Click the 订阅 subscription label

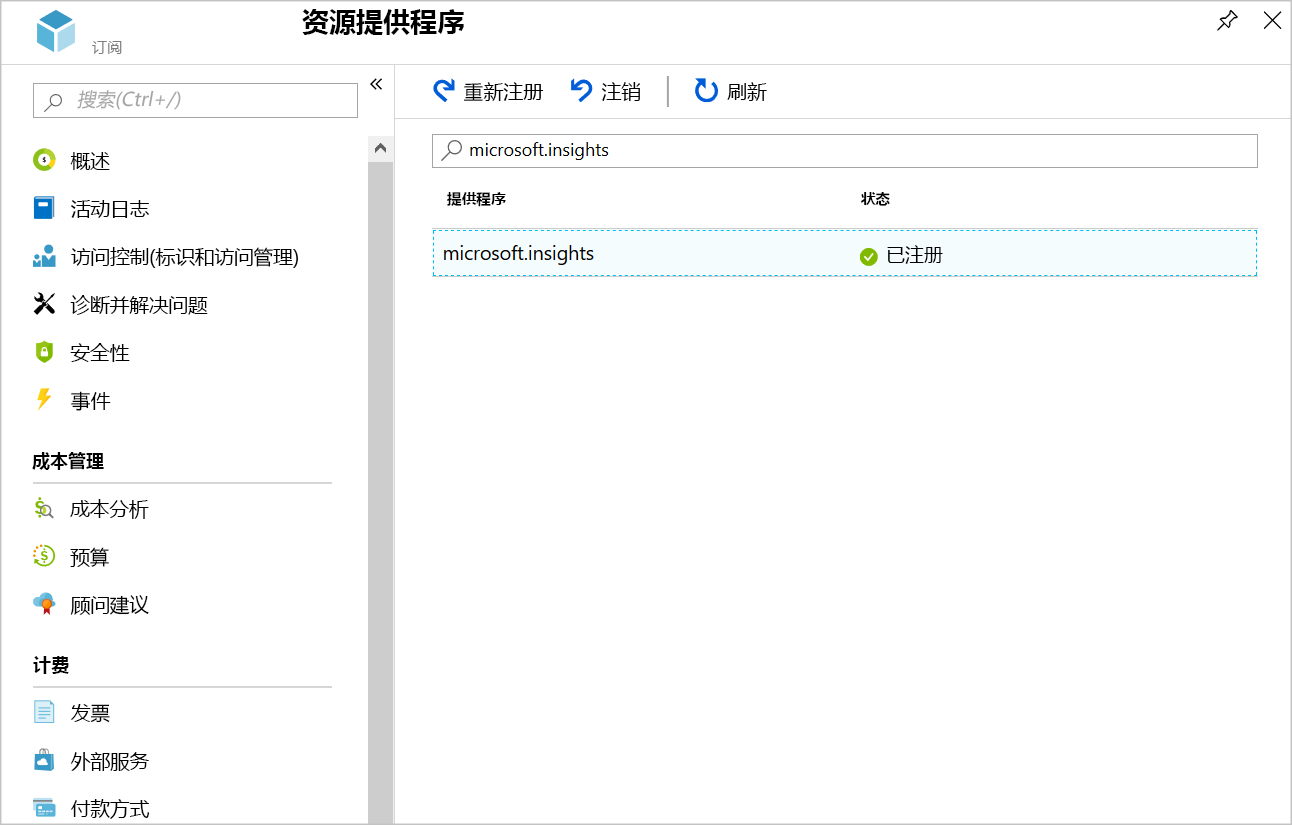[107, 48]
